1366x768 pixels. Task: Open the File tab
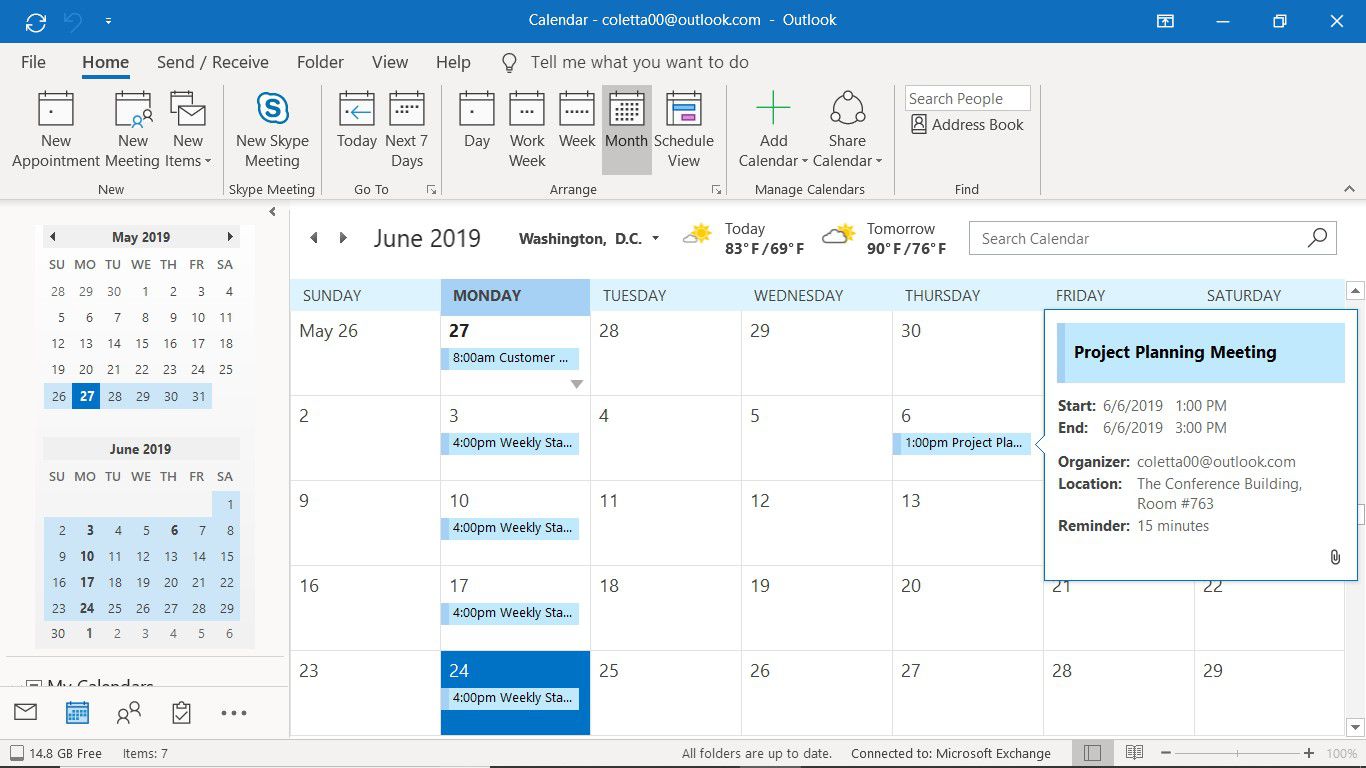coord(33,62)
